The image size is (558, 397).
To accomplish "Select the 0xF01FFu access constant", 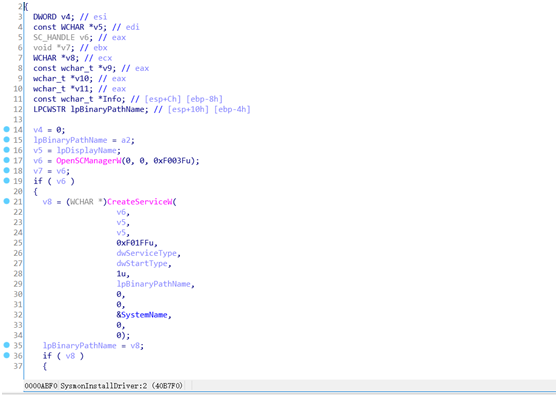I will click(135, 243).
